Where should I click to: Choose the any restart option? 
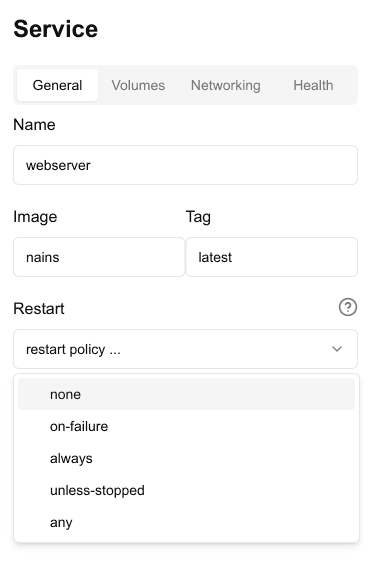coord(186,522)
